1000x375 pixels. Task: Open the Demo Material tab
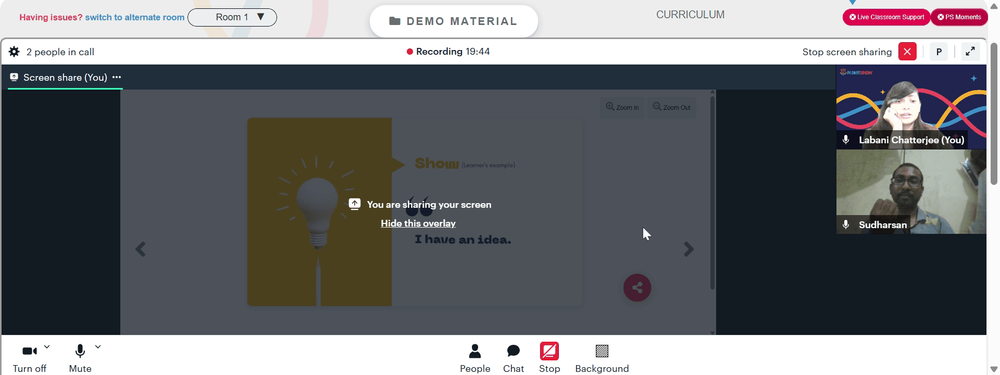(453, 21)
